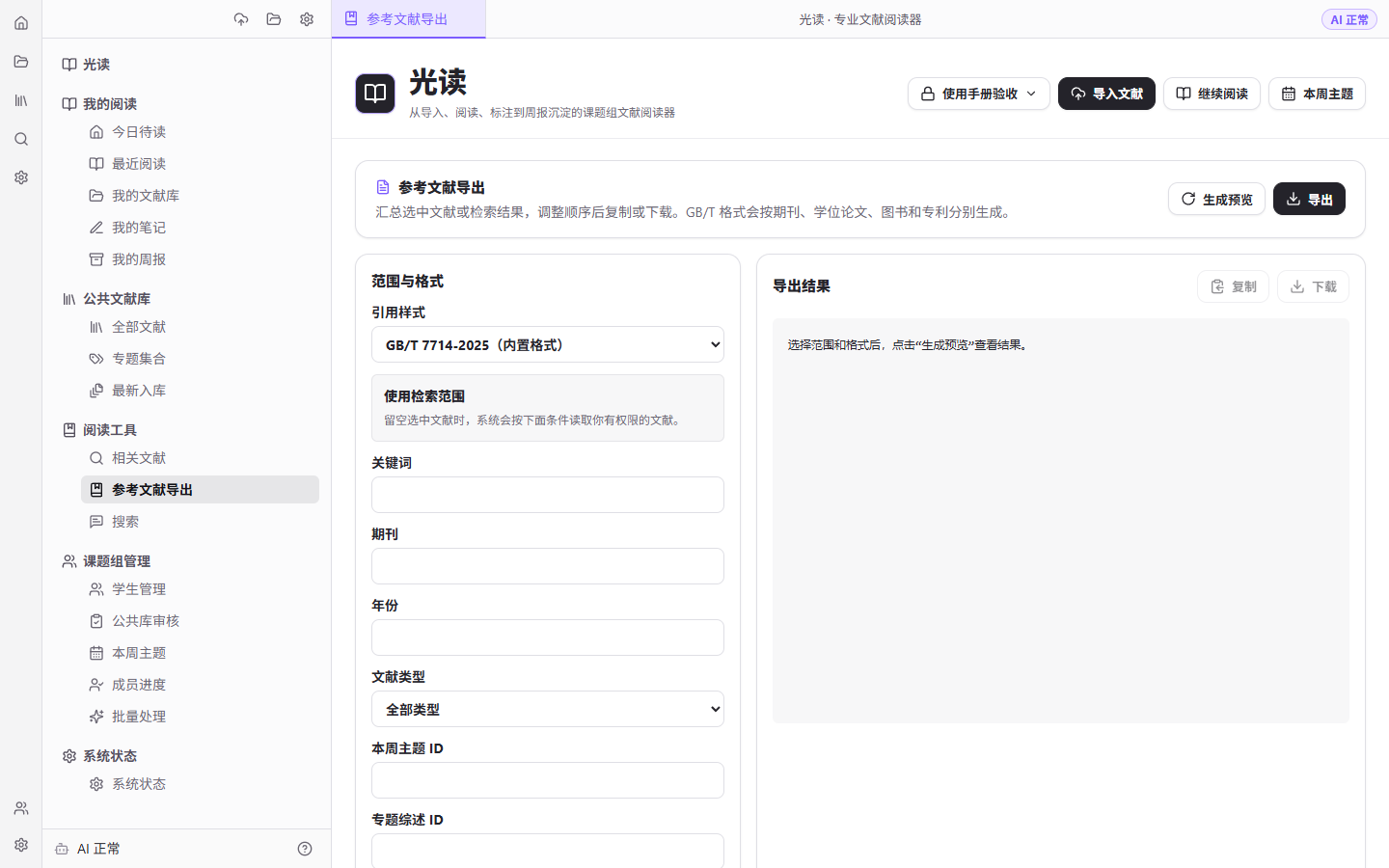Click the 使用检索范围 info box
Viewport: 1389px width, 868px height.
pyautogui.click(x=548, y=408)
